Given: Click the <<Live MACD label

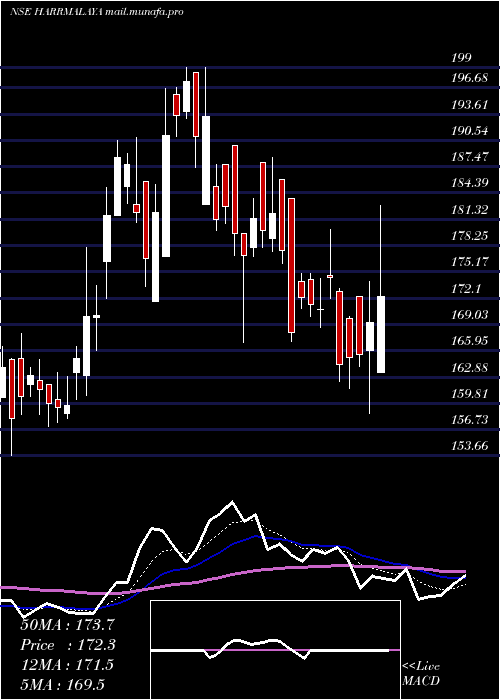Looking at the screenshot, I should coord(421,674).
